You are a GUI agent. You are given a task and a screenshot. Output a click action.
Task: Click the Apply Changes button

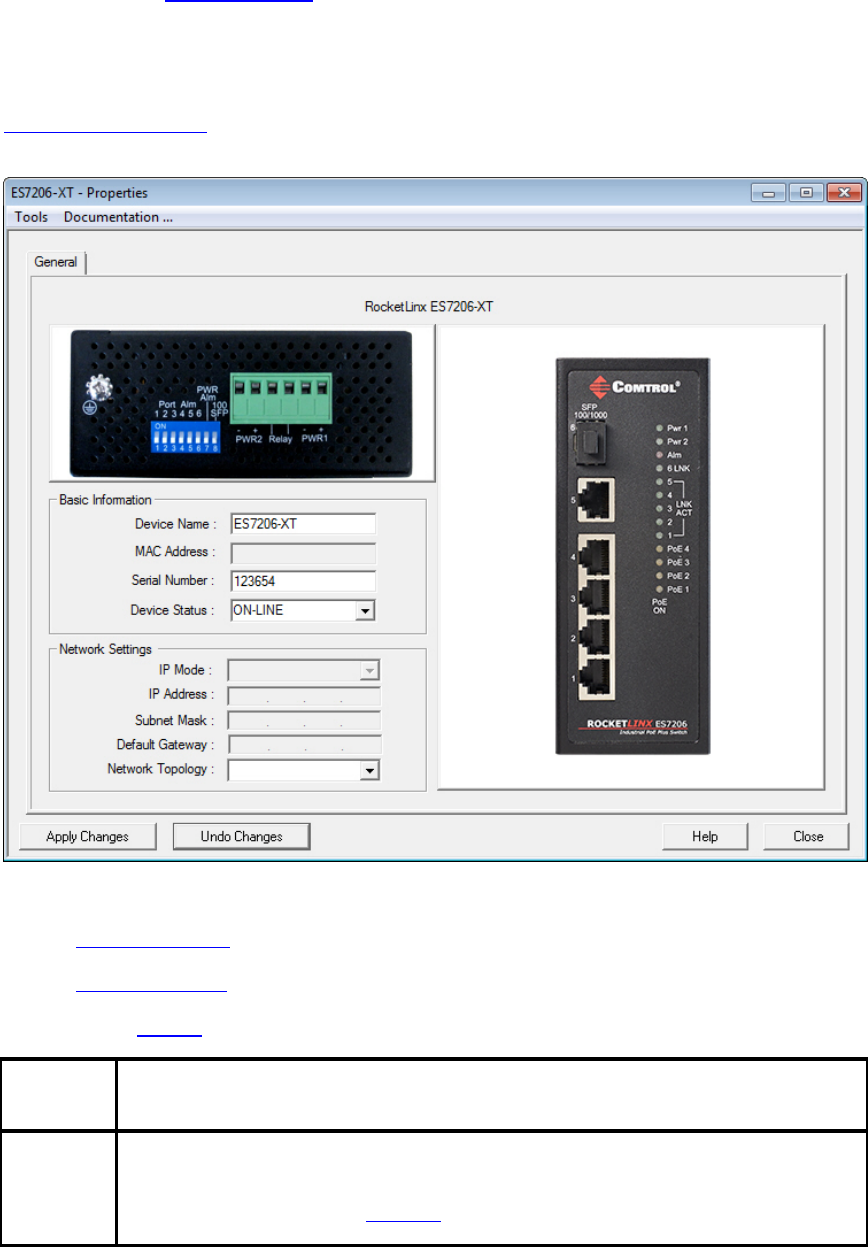point(87,836)
